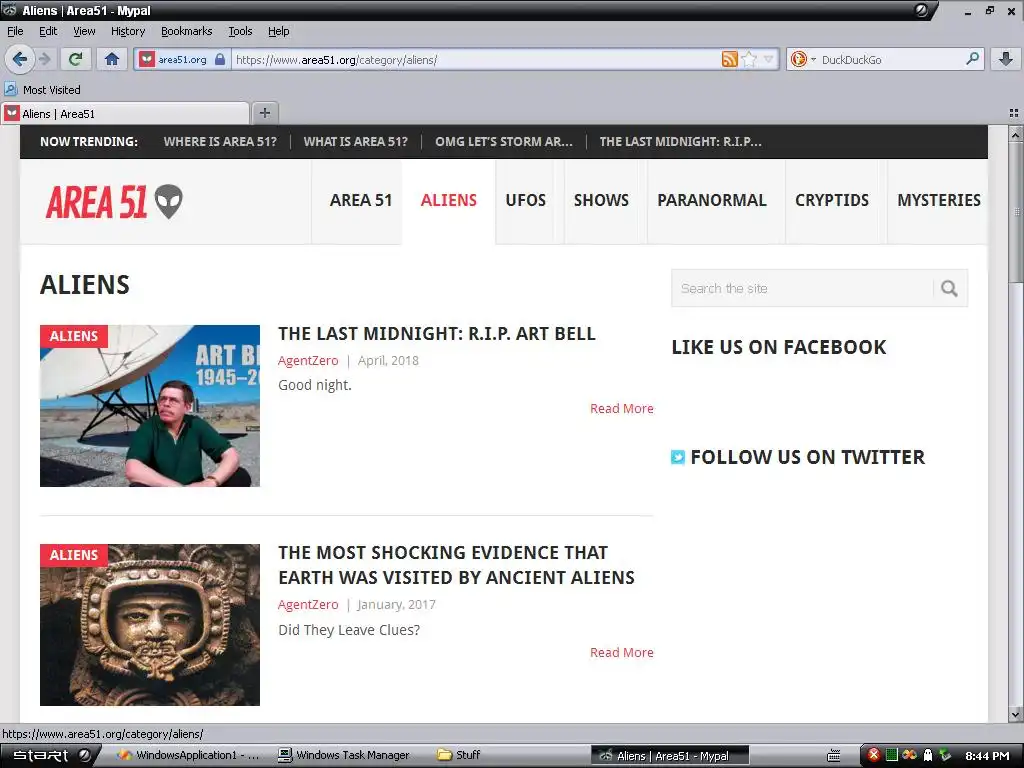Click the page scrollbar up arrow
Viewport: 1024px width, 768px height.
click(x=1016, y=134)
